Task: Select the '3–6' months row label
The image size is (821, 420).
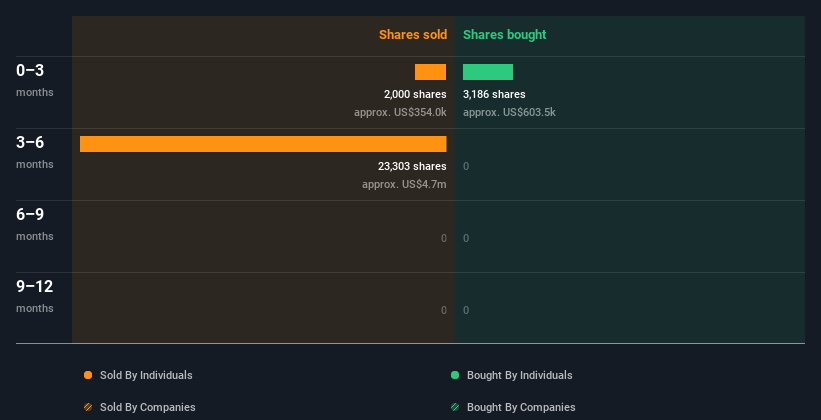Action: click(30, 142)
